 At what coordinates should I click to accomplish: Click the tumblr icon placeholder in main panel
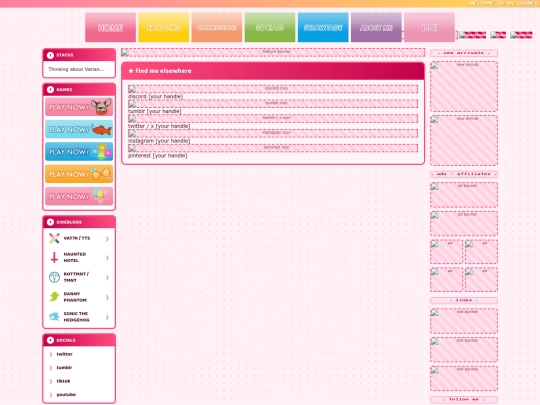tap(273, 104)
